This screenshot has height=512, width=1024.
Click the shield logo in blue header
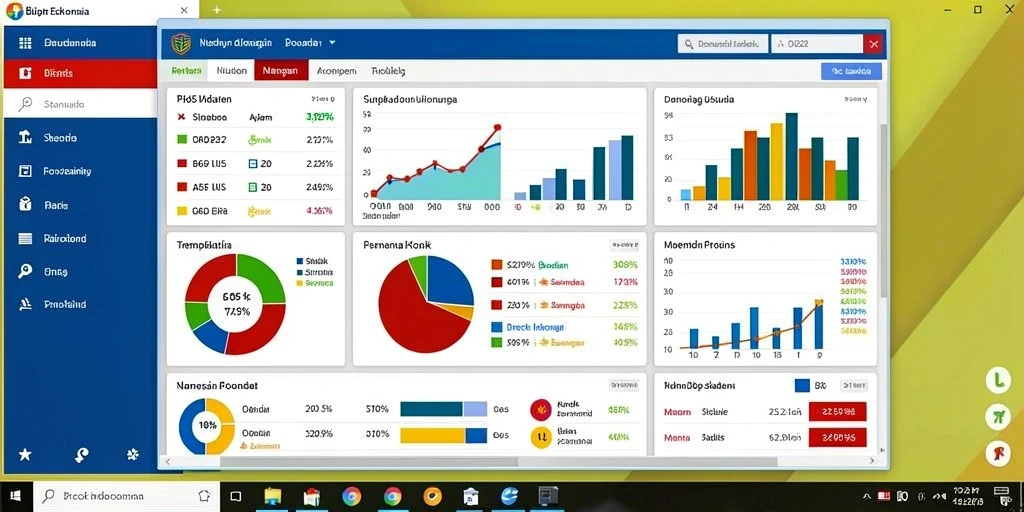tap(181, 44)
